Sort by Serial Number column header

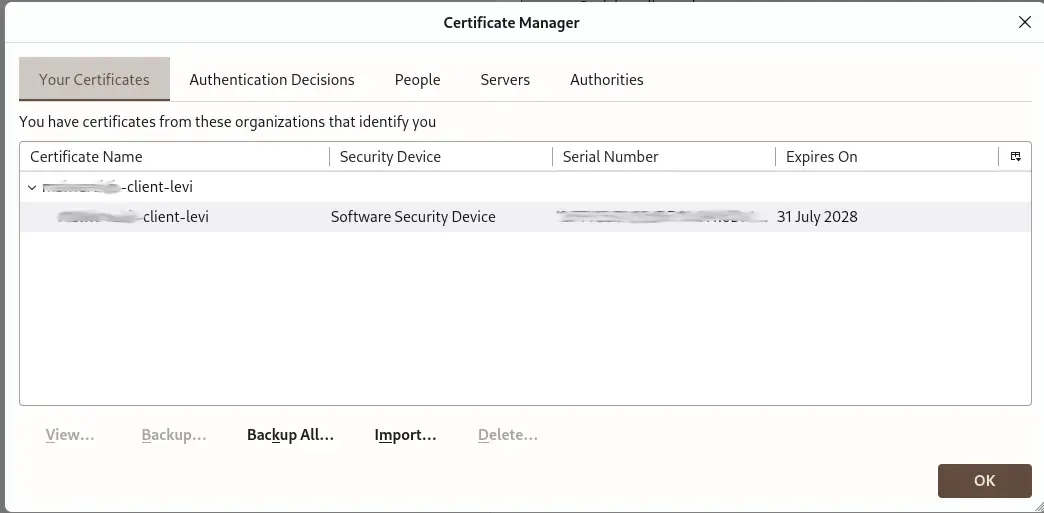[x=664, y=157]
